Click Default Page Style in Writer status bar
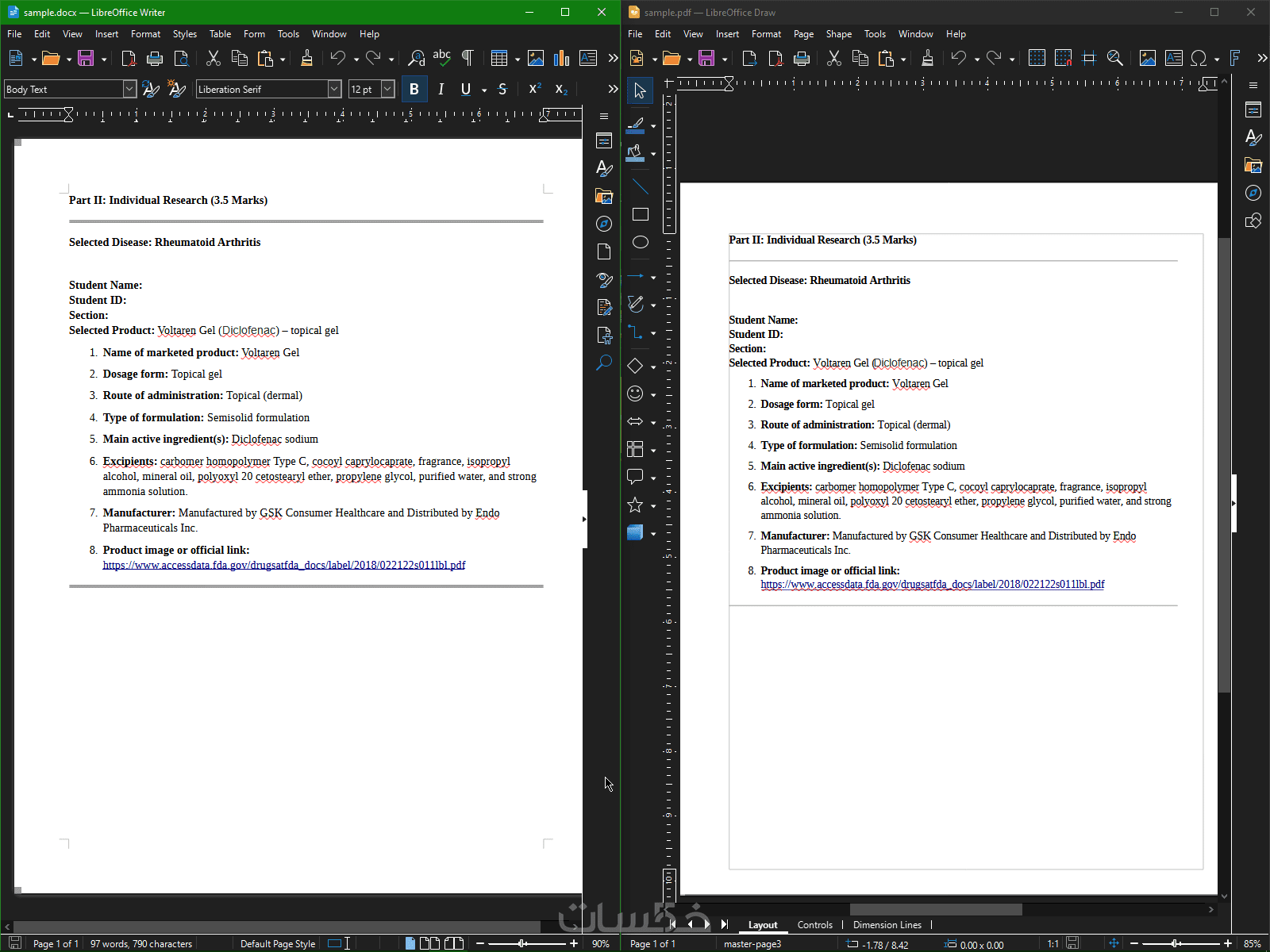Image resolution: width=1270 pixels, height=952 pixels. pos(278,944)
